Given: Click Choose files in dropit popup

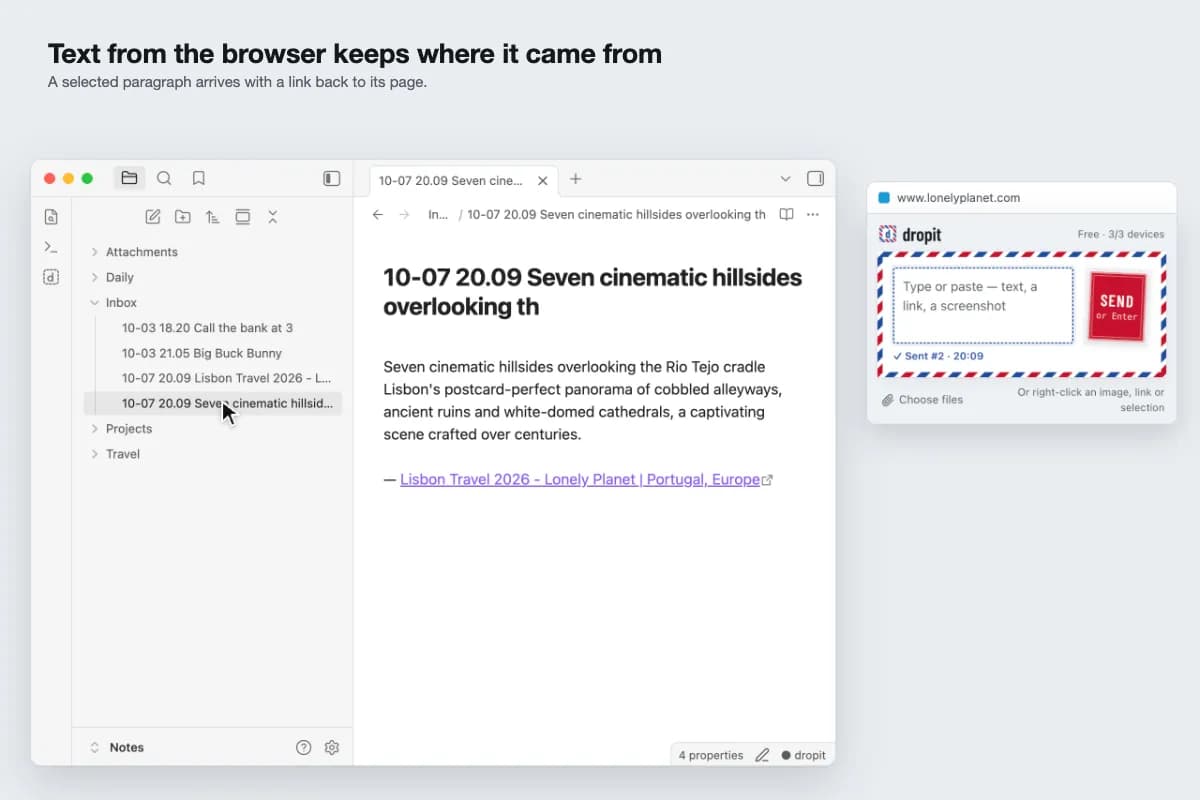Looking at the screenshot, I should [x=923, y=399].
